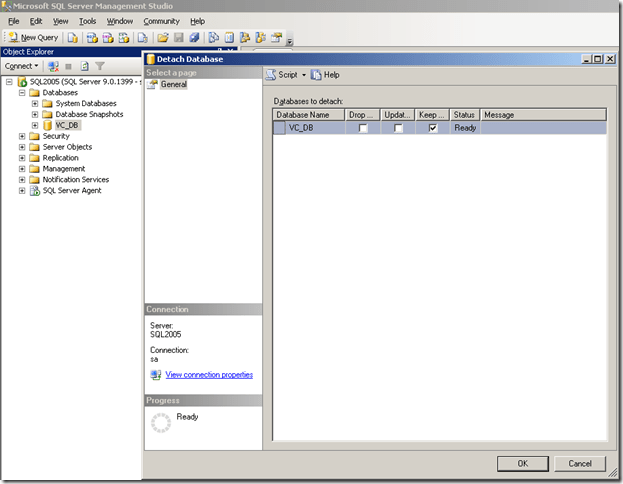This screenshot has height=484, width=623.
Task: Toggle the Update Statistics checkbox for VC_DB
Action: [x=398, y=128]
